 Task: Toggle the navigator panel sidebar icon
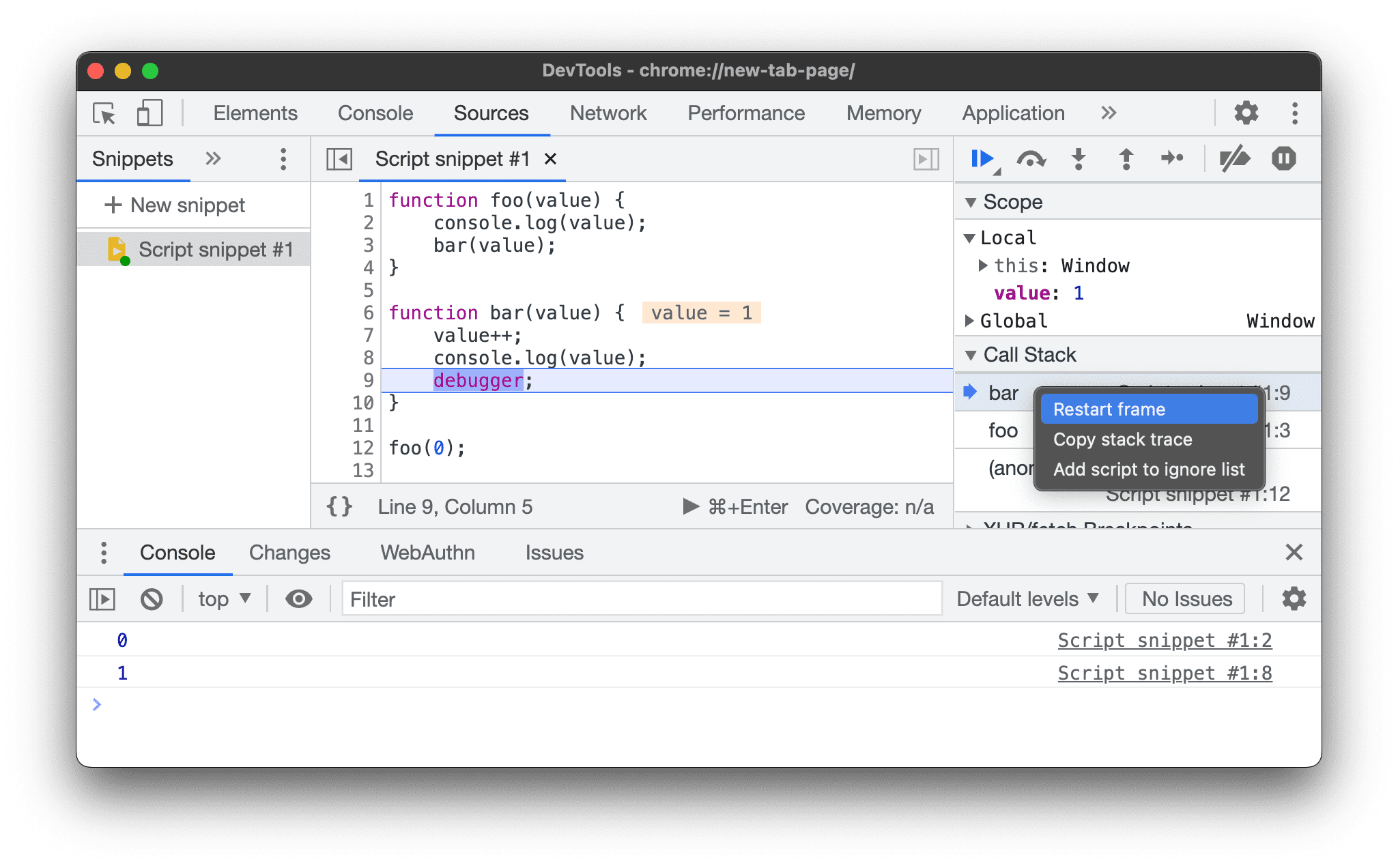click(341, 159)
